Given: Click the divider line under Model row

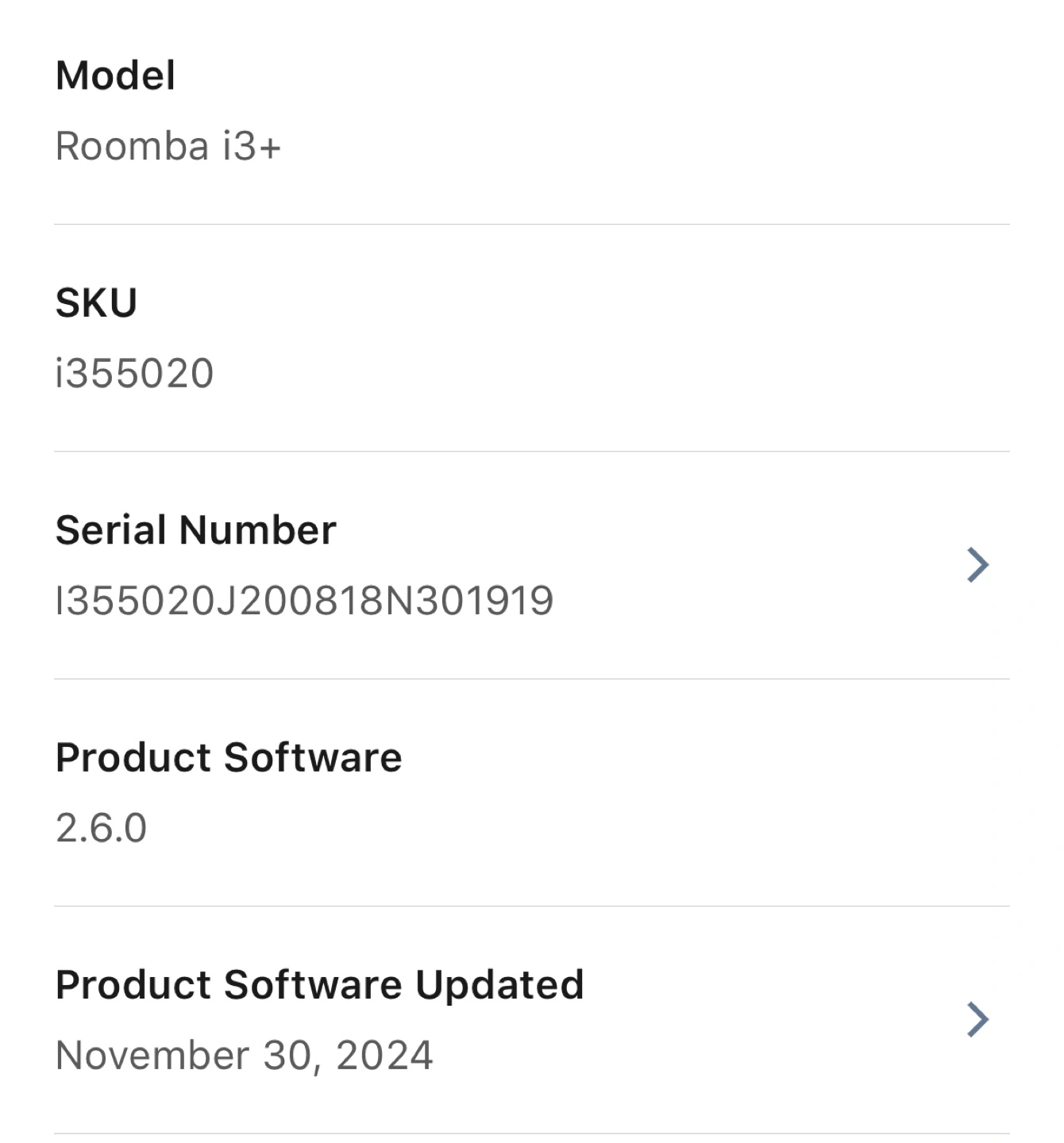Looking at the screenshot, I should click(x=532, y=225).
